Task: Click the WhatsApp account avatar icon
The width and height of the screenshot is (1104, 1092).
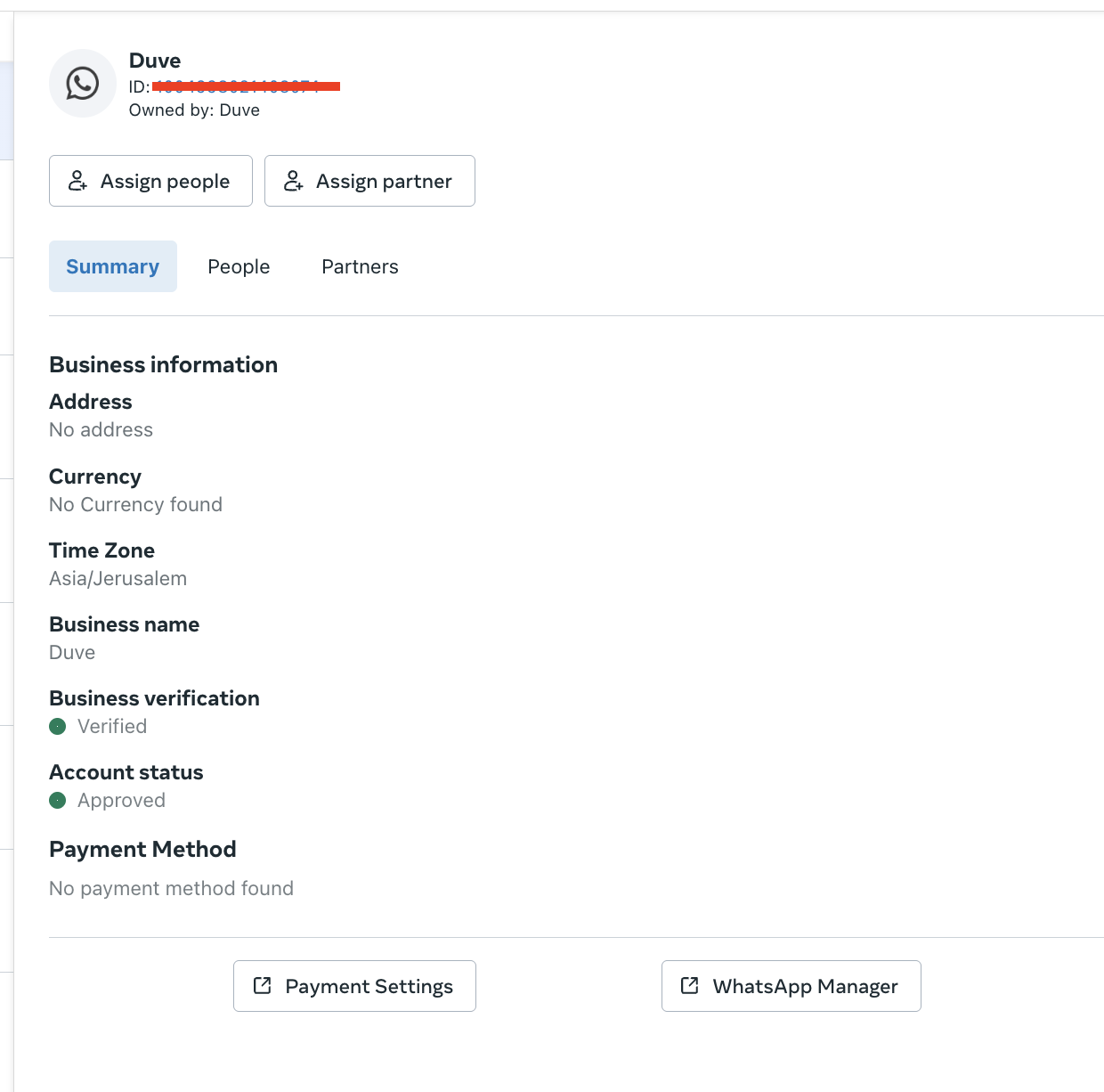Action: [83, 83]
